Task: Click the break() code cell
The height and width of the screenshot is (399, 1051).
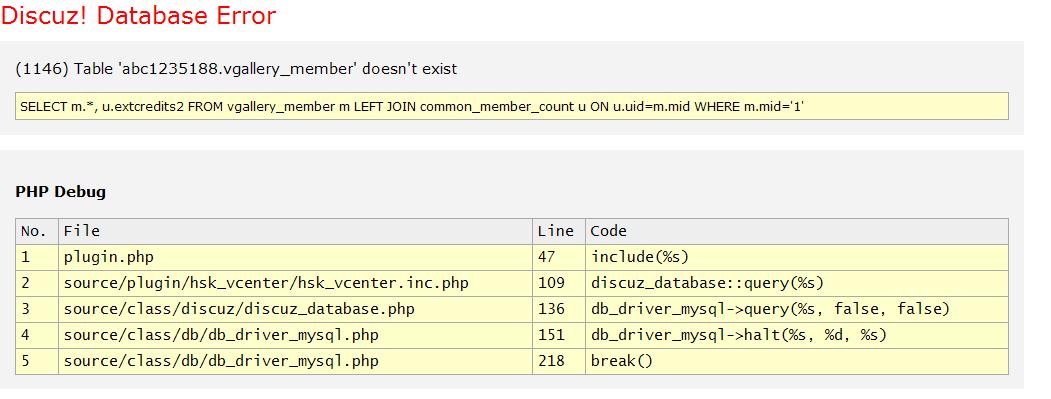Action: tap(797, 361)
